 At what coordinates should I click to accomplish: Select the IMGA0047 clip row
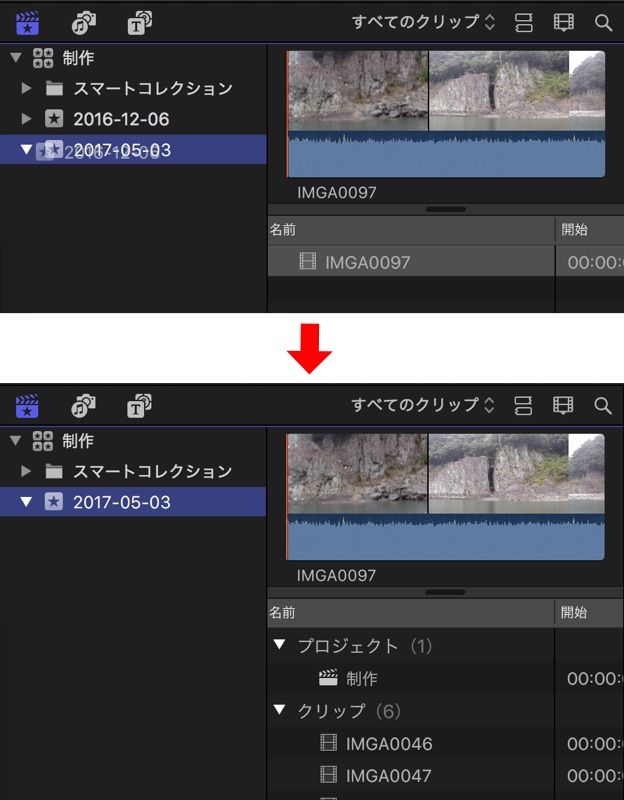[x=388, y=776]
